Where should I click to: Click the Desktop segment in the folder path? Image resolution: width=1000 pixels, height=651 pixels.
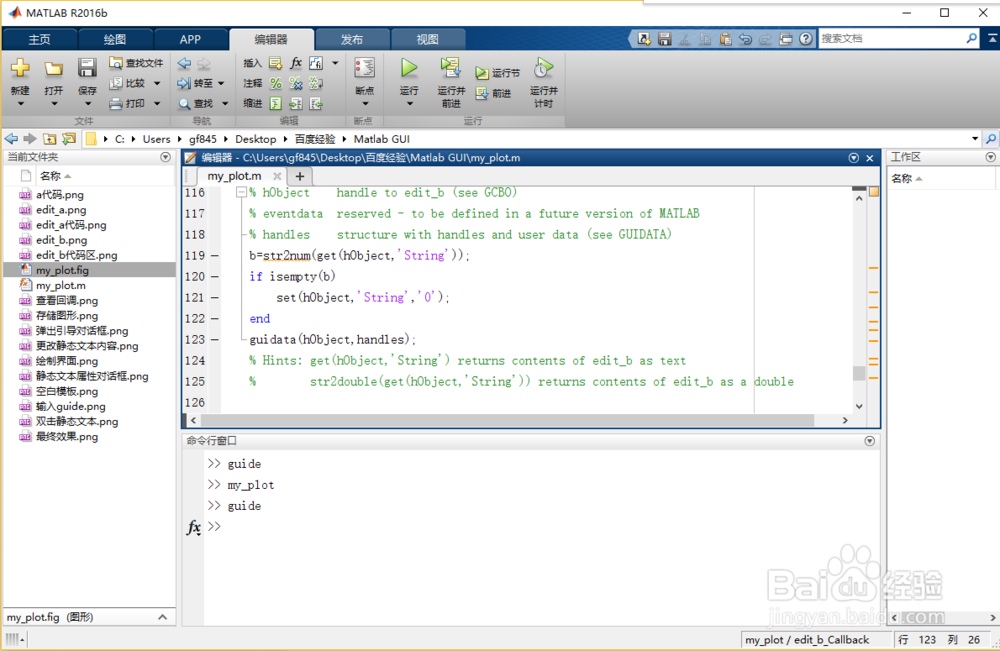coord(255,139)
